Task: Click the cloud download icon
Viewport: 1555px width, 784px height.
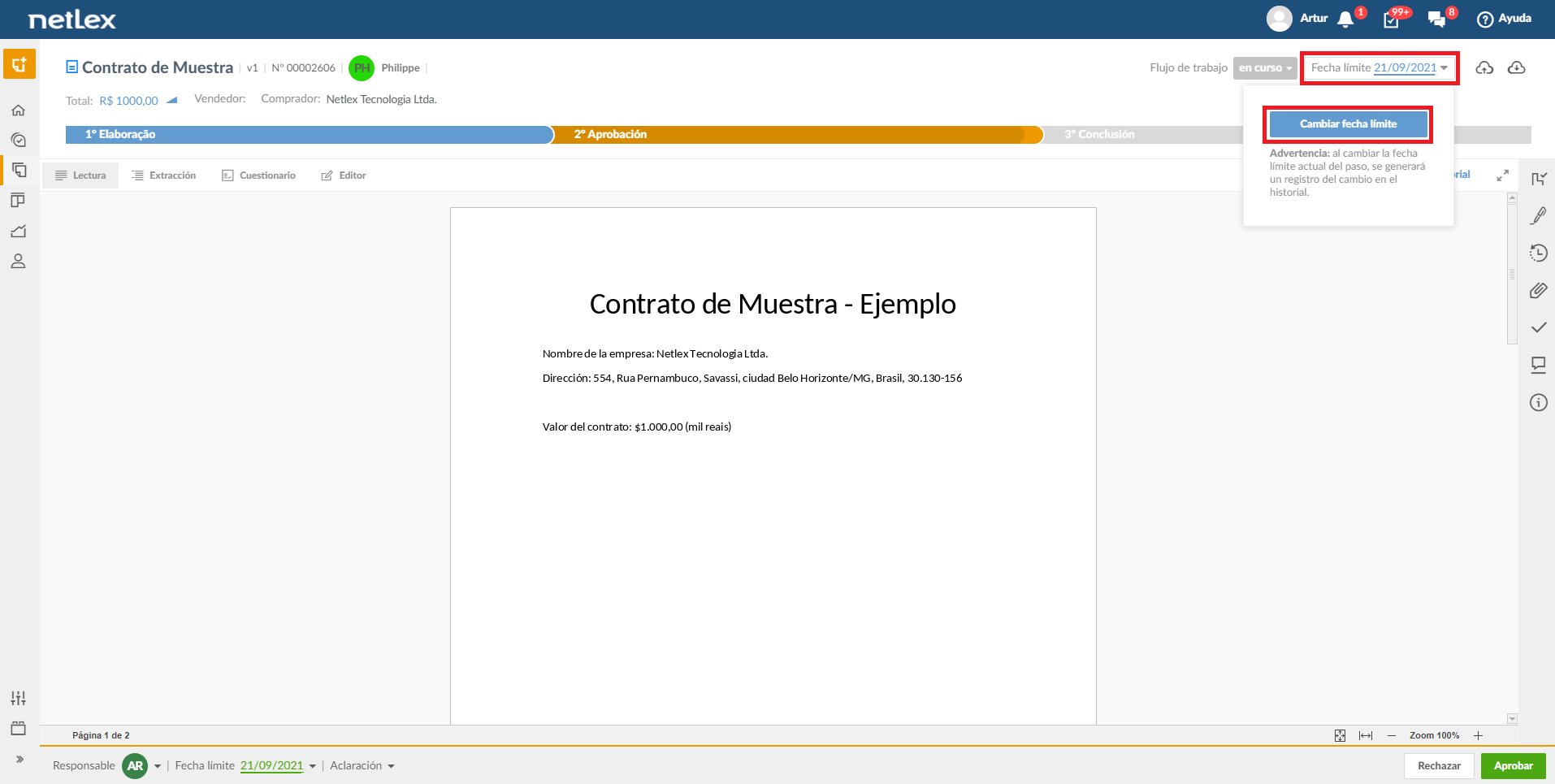Action: (1516, 67)
